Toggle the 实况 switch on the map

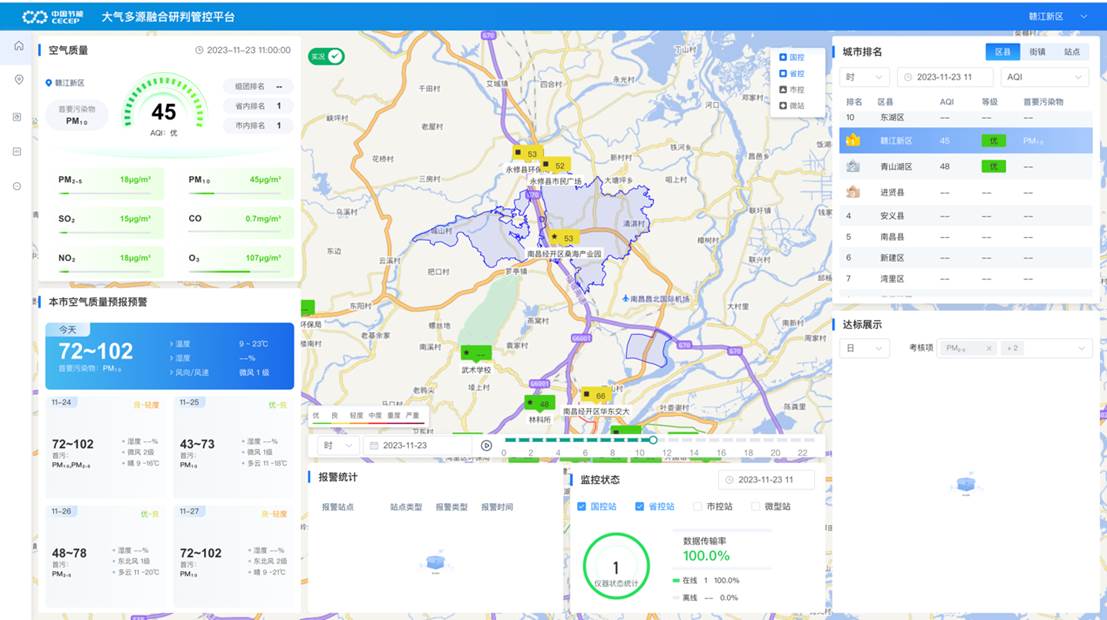[326, 57]
